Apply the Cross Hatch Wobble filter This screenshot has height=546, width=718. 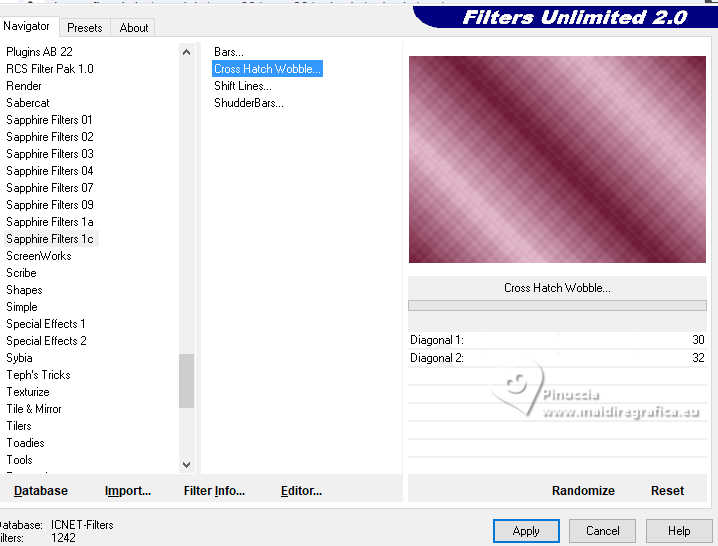click(x=526, y=531)
